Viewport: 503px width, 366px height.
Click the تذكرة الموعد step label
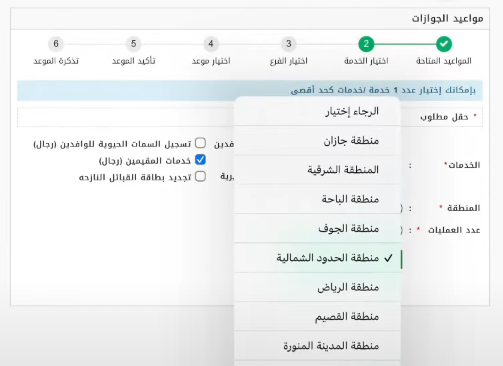(x=56, y=61)
